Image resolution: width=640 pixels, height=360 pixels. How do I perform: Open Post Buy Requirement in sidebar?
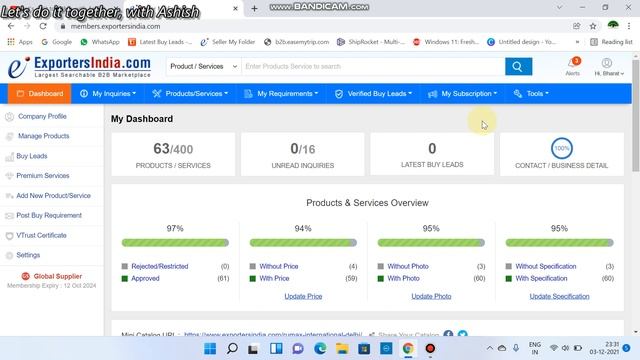(x=49, y=215)
